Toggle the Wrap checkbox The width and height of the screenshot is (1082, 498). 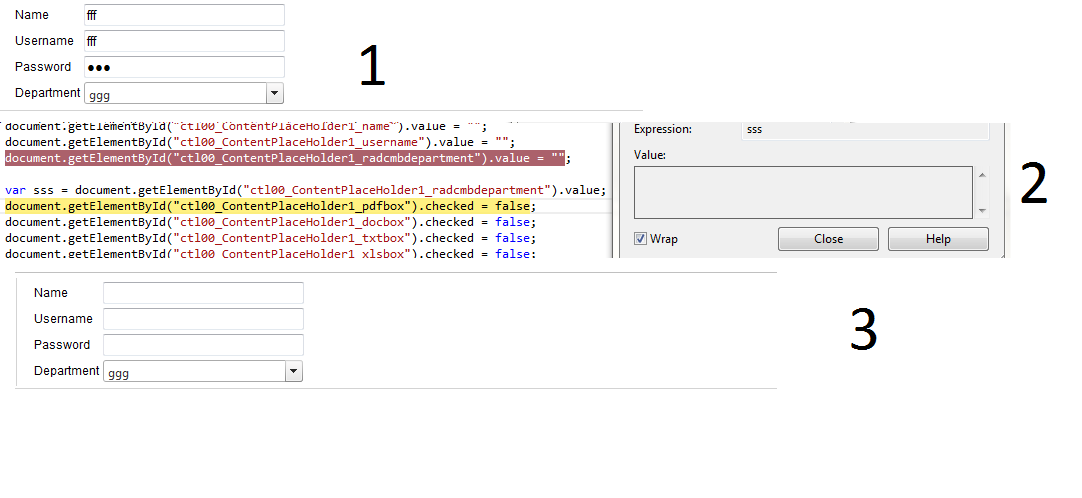640,239
